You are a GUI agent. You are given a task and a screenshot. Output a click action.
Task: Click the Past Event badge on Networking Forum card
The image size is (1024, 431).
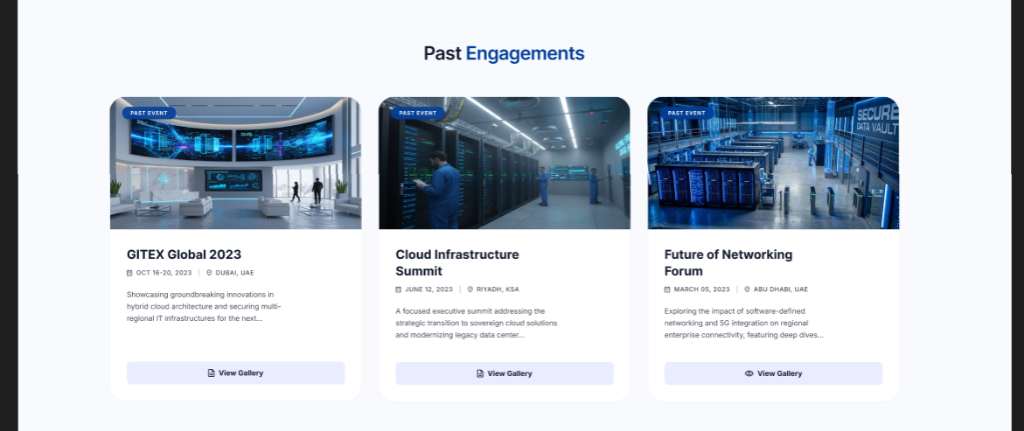[686, 113]
